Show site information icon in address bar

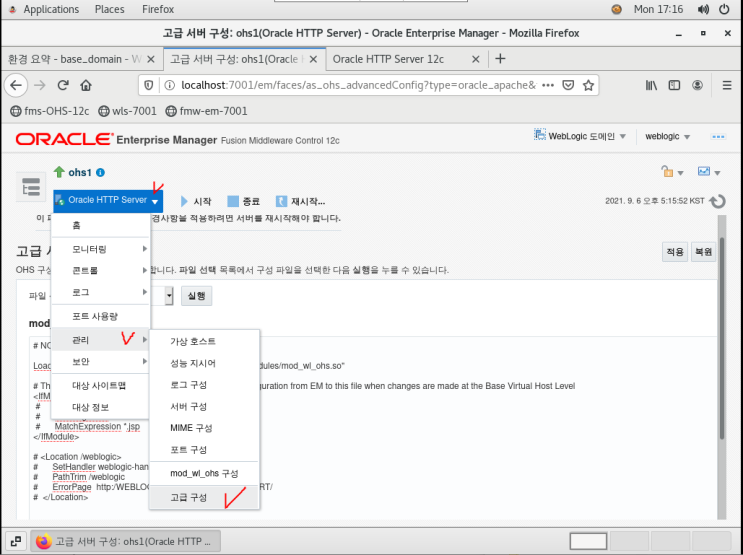pyautogui.click(x=169, y=85)
